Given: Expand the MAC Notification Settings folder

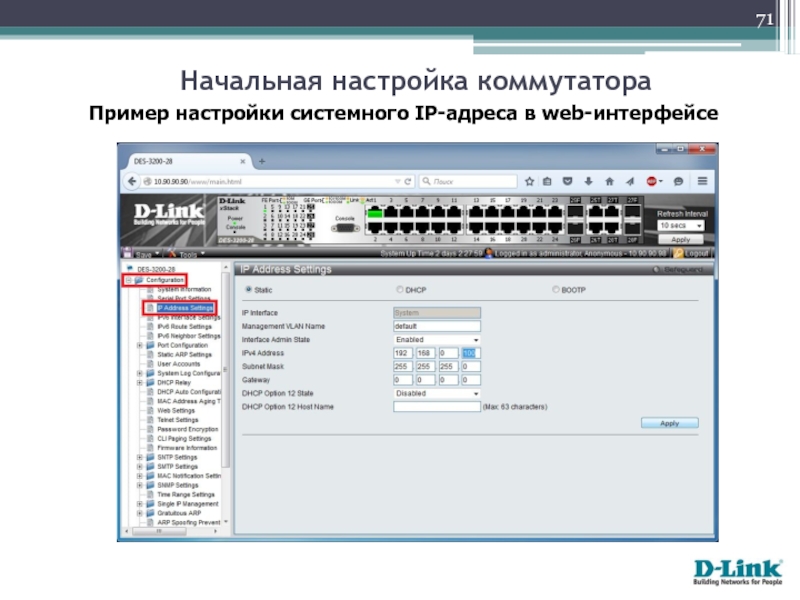Looking at the screenshot, I should pos(140,476).
